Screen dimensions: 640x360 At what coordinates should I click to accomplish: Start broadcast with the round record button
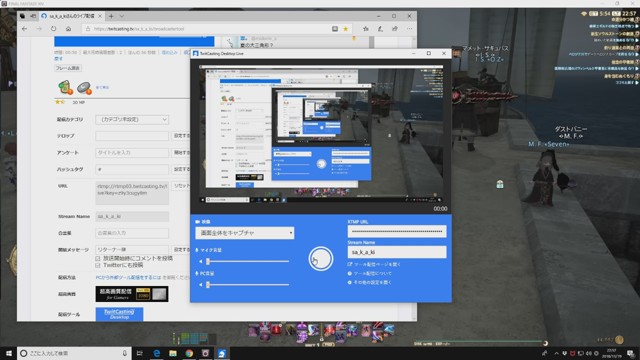[321, 258]
